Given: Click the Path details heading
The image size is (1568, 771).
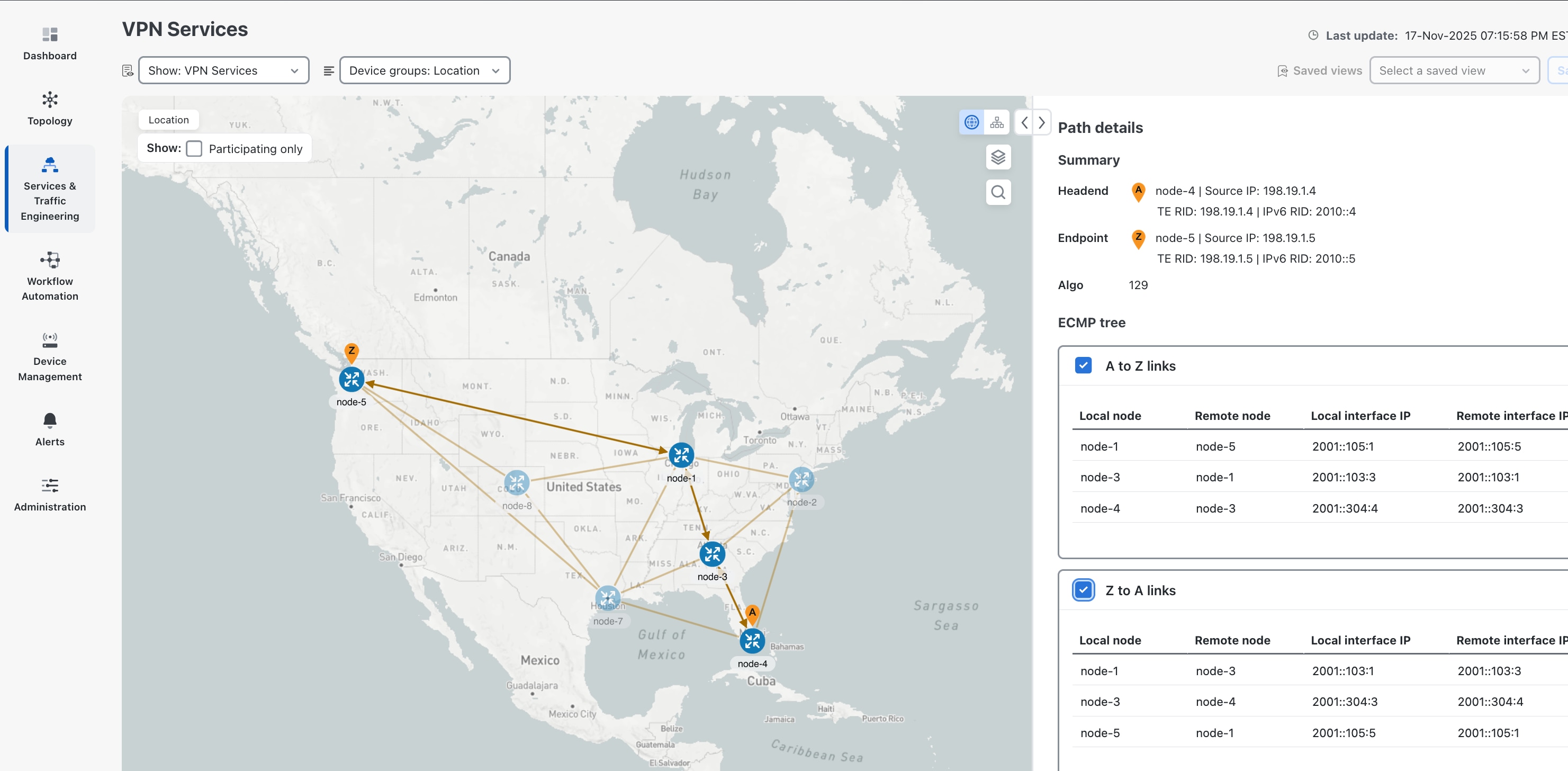Looking at the screenshot, I should pos(1100,128).
